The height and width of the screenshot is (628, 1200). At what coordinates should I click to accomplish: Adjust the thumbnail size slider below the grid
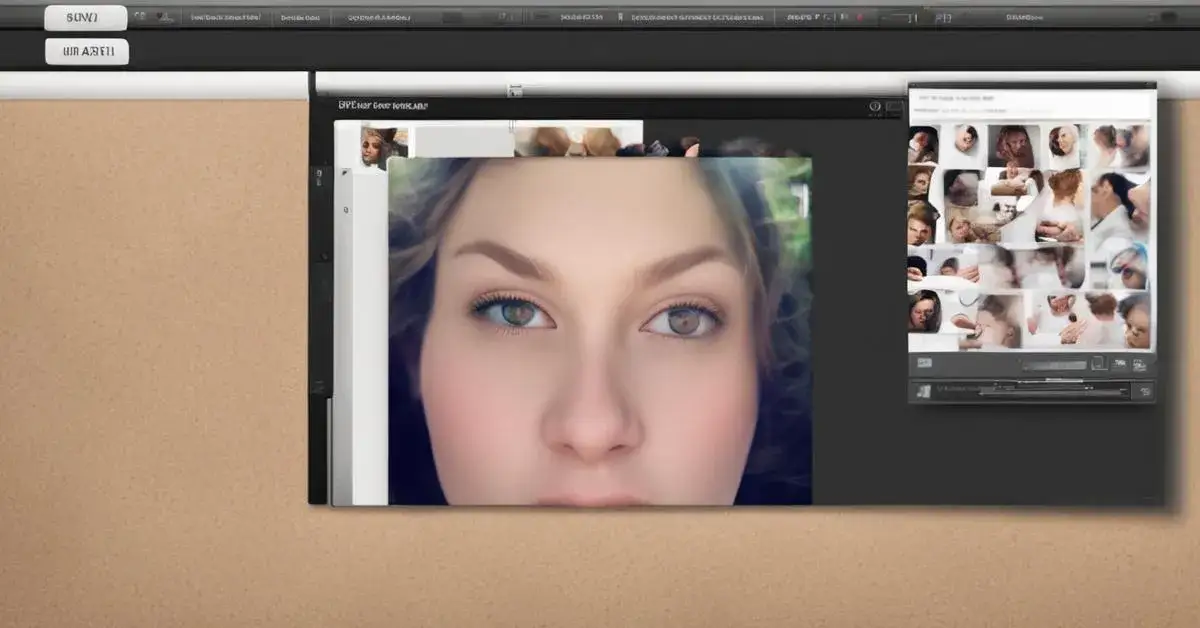[x=1053, y=365]
